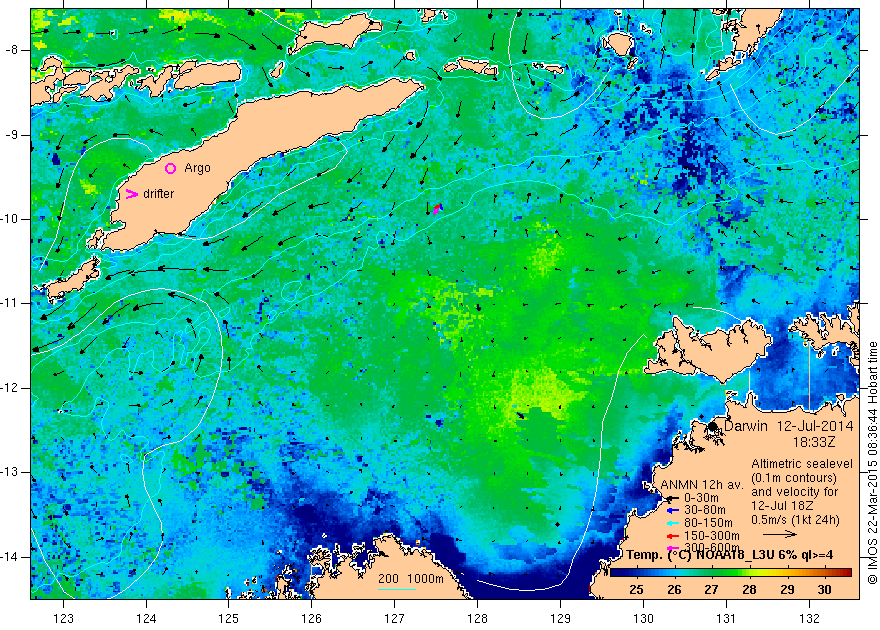Click the black 0-30m legend arrow
This screenshot has width=880, height=630.
pyautogui.click(x=672, y=498)
